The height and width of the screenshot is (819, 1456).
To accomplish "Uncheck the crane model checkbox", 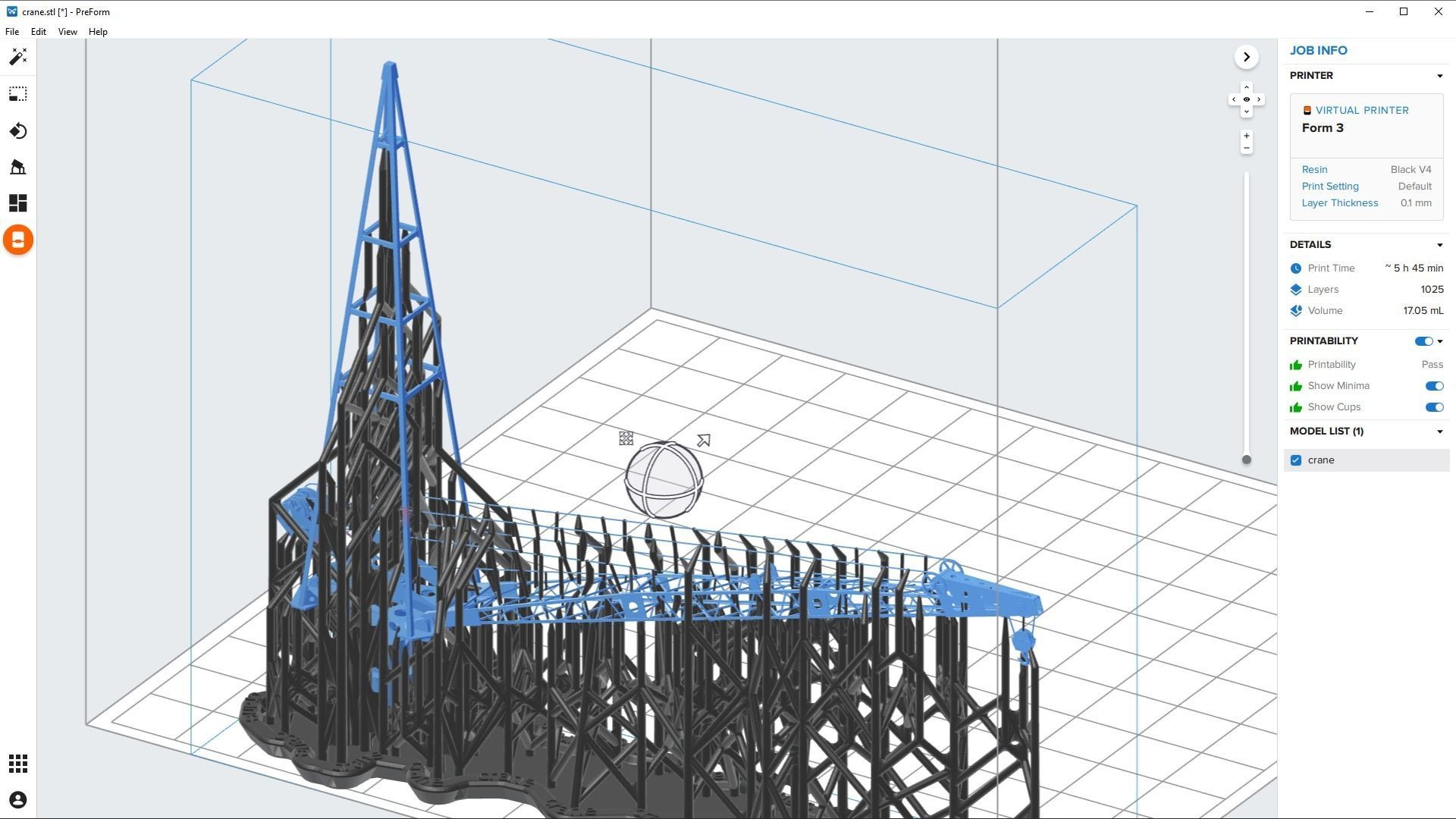I will tap(1296, 460).
